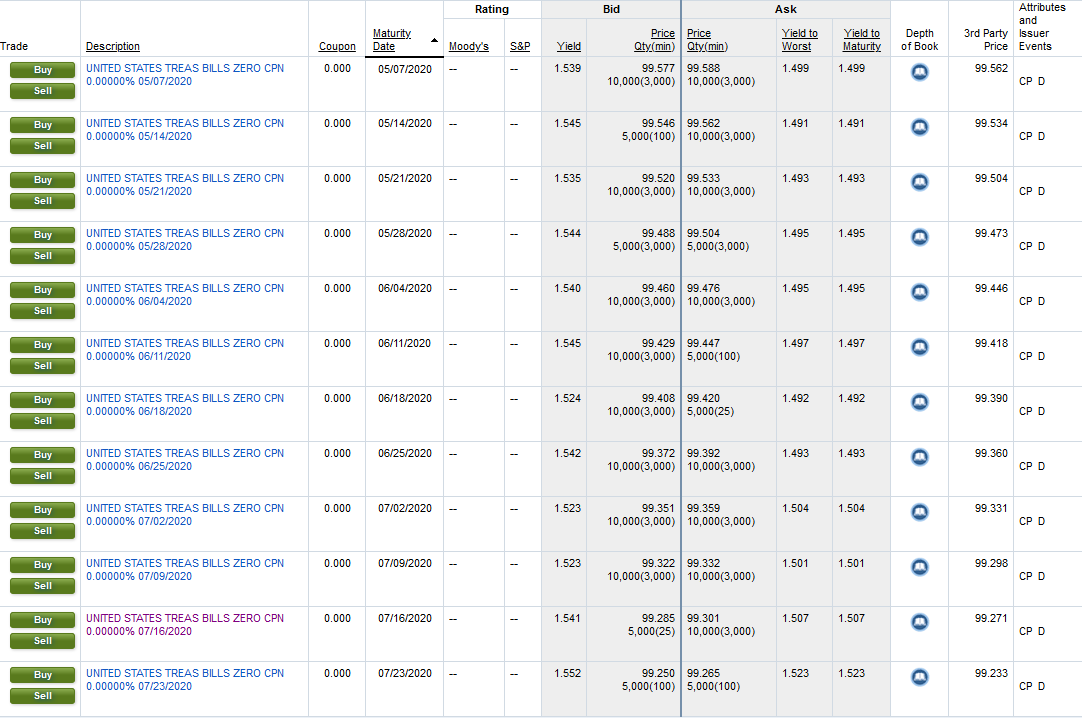1082x718 pixels.
Task: Select ask quantity 5,000(25)
Action: click(710, 412)
